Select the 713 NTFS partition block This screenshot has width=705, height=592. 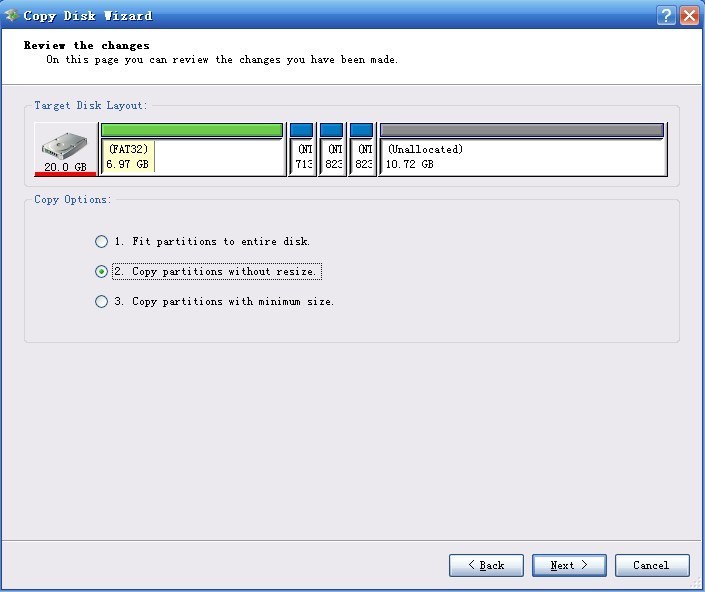tap(302, 149)
